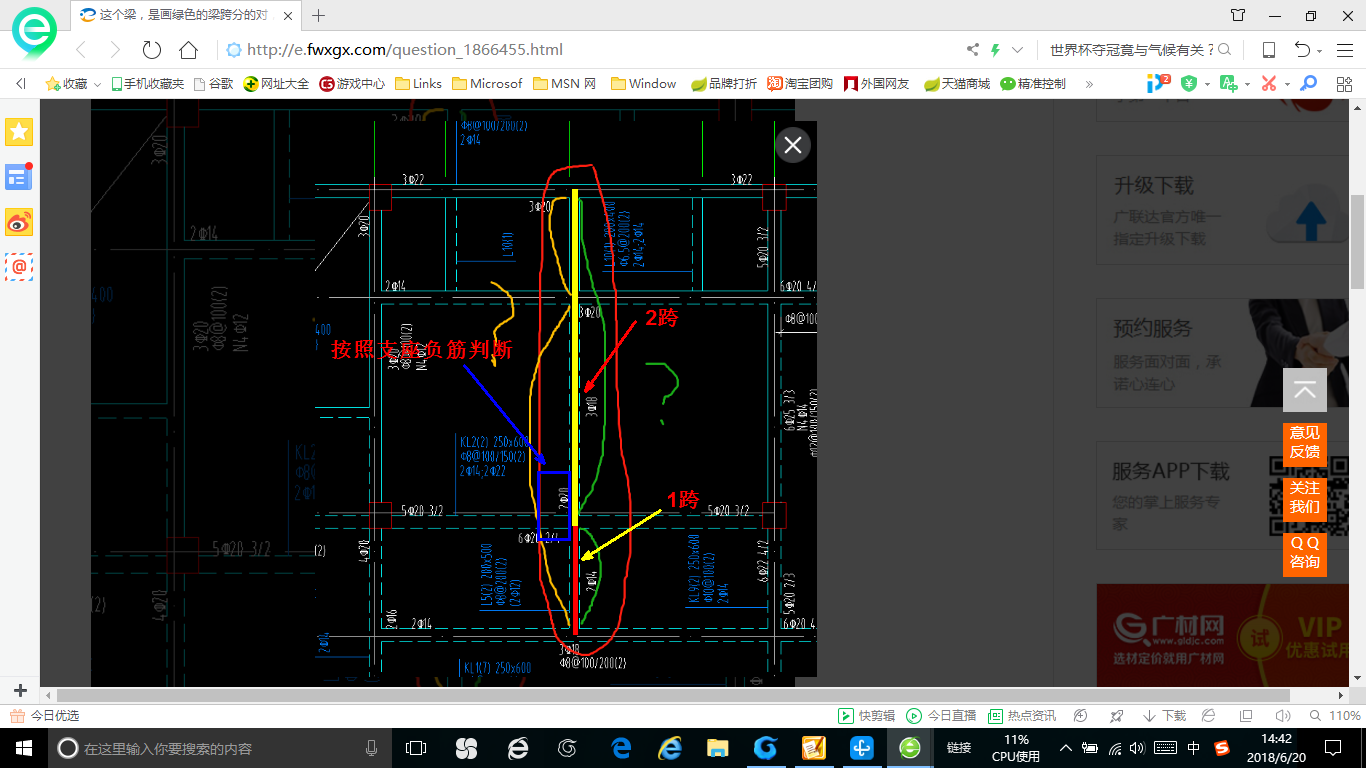
Task: Open the browser home page
Action: pos(188,50)
